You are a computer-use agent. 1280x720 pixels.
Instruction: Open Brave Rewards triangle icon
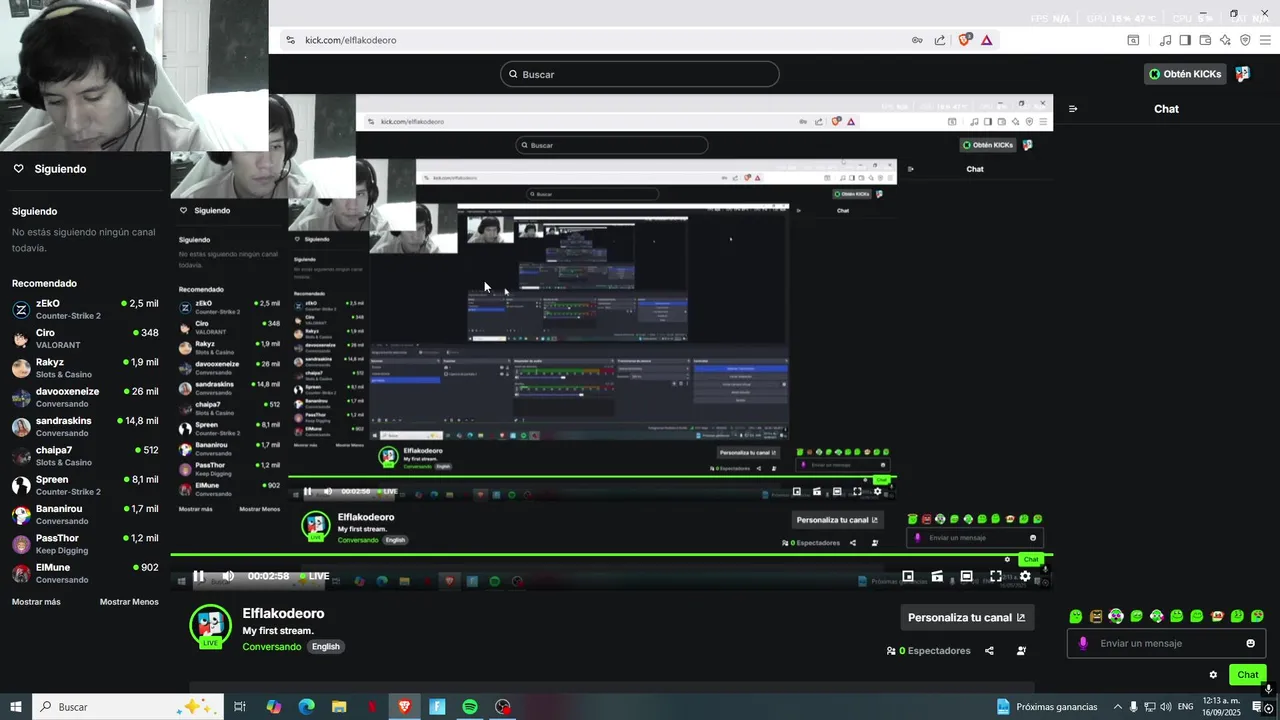click(986, 40)
